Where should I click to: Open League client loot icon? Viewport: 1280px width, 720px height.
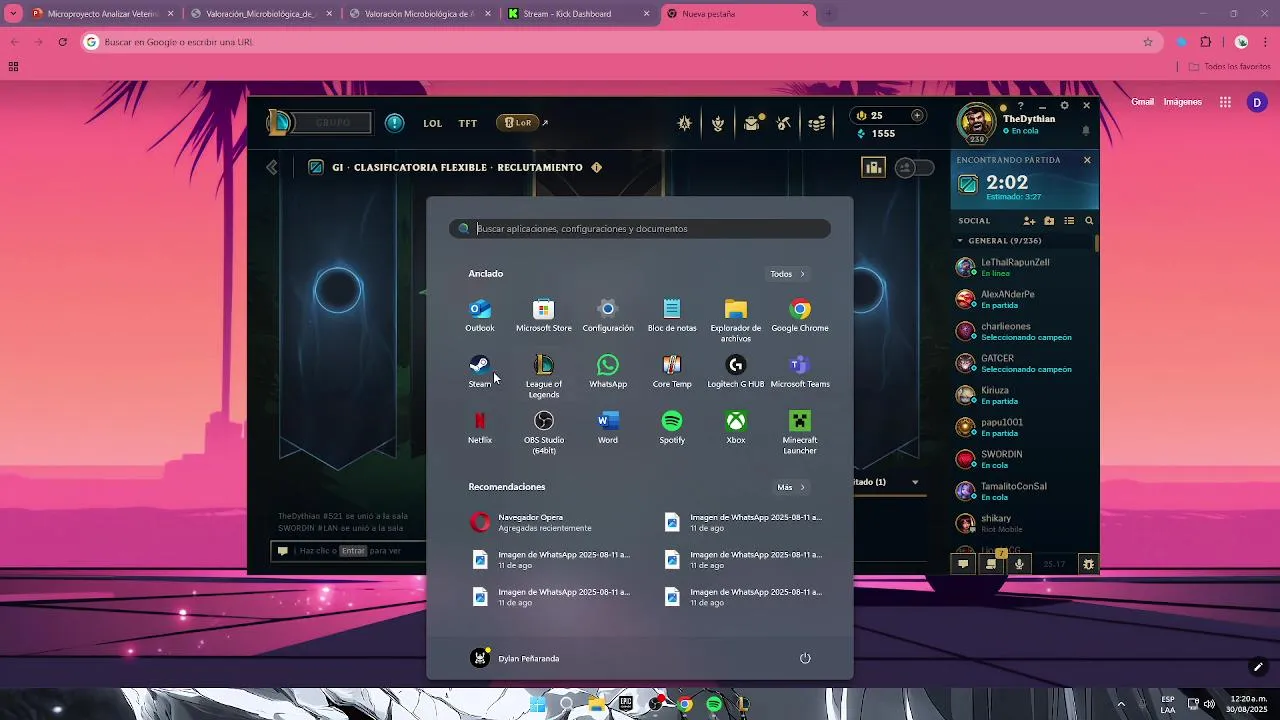tap(785, 123)
